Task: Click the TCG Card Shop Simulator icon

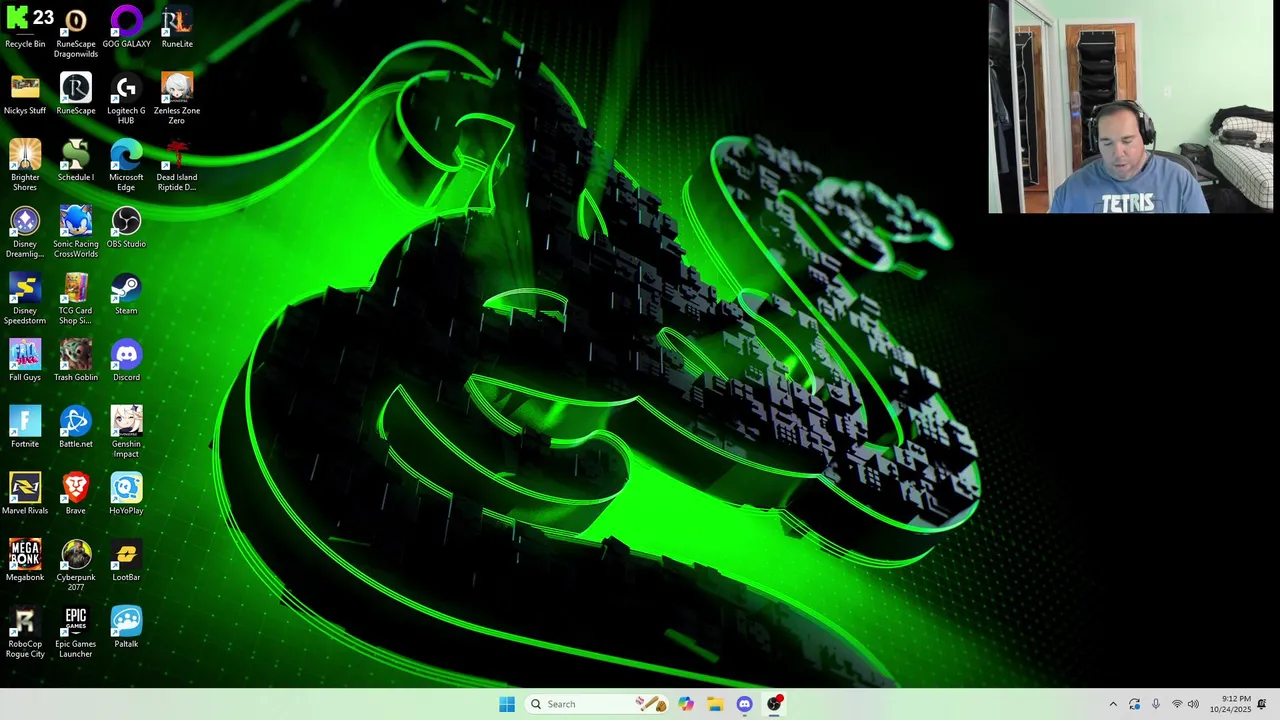Action: coord(76,299)
